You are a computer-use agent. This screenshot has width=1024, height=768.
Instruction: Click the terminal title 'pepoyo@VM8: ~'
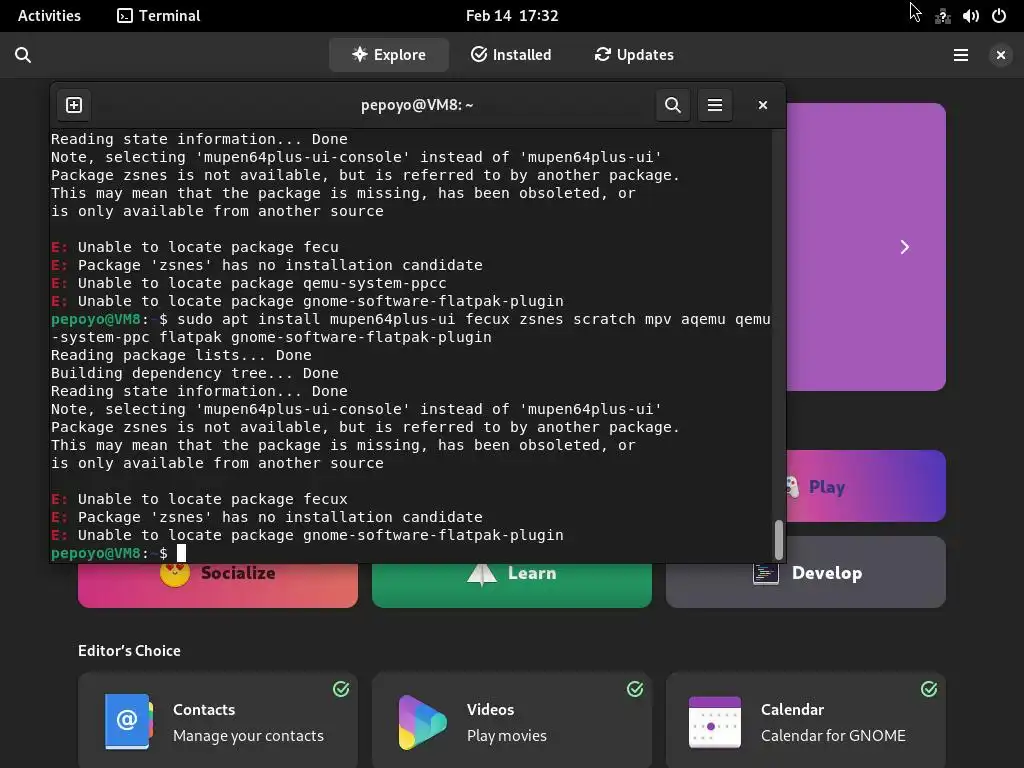417,105
